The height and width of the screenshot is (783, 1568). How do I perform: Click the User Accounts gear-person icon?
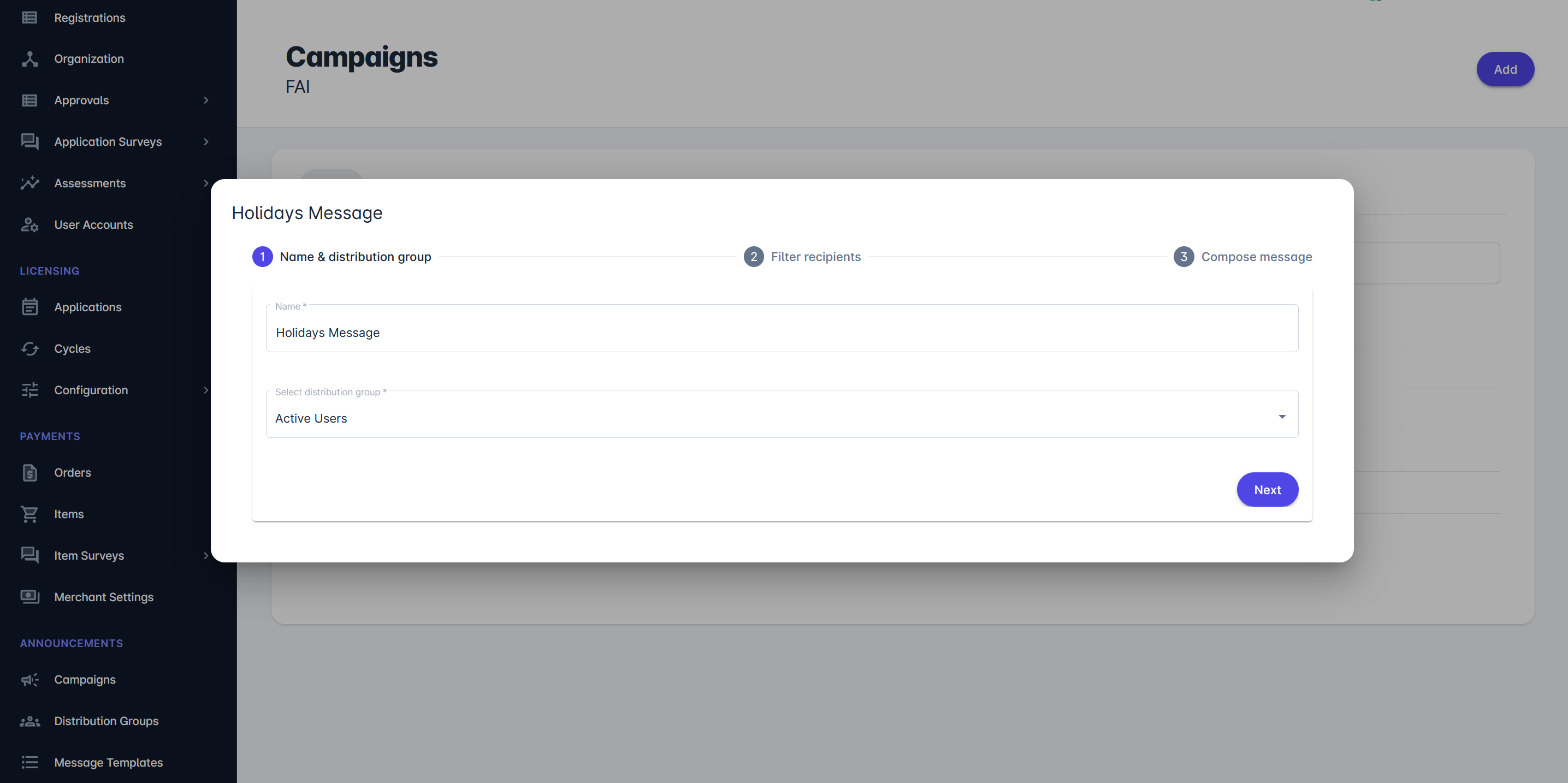[x=29, y=225]
